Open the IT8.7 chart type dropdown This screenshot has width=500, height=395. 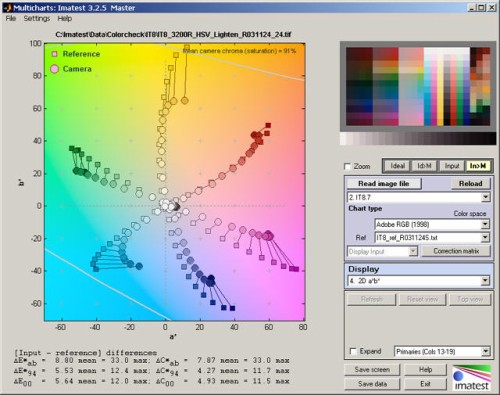418,197
